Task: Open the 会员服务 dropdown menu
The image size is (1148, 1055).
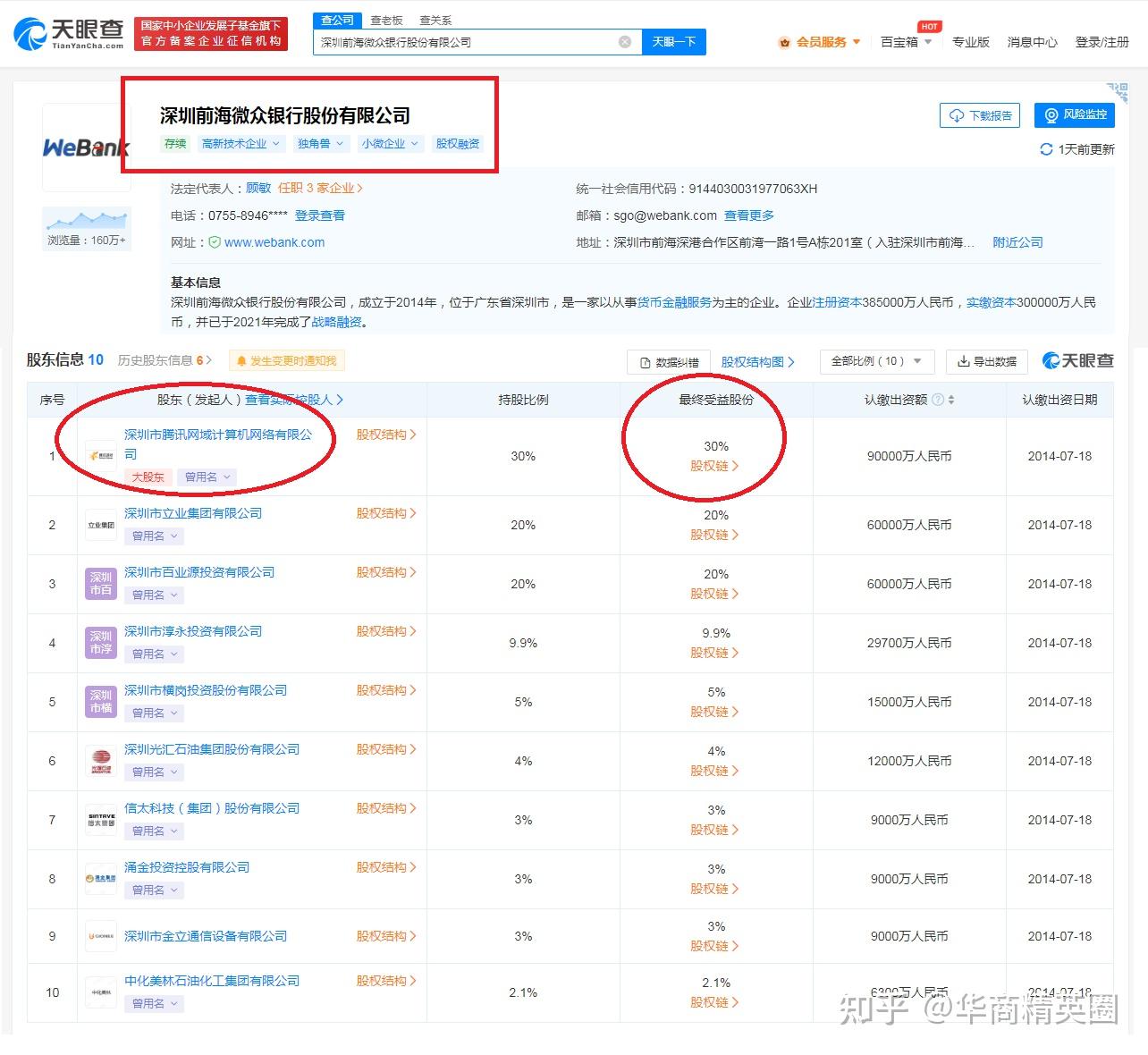Action: tap(820, 42)
